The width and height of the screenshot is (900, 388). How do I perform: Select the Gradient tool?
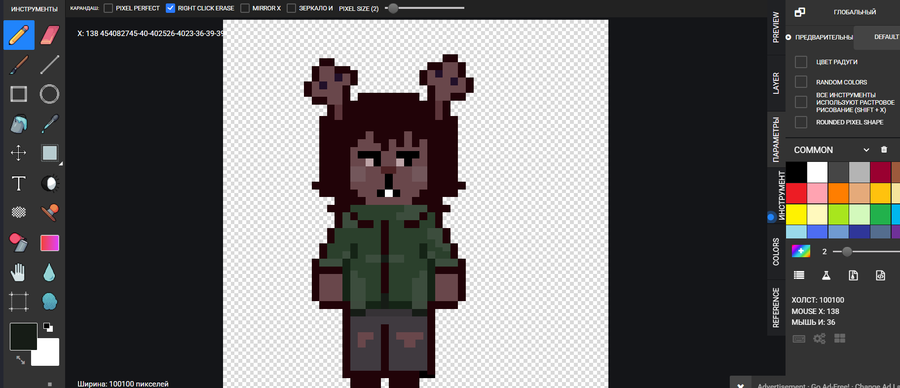tap(50, 243)
